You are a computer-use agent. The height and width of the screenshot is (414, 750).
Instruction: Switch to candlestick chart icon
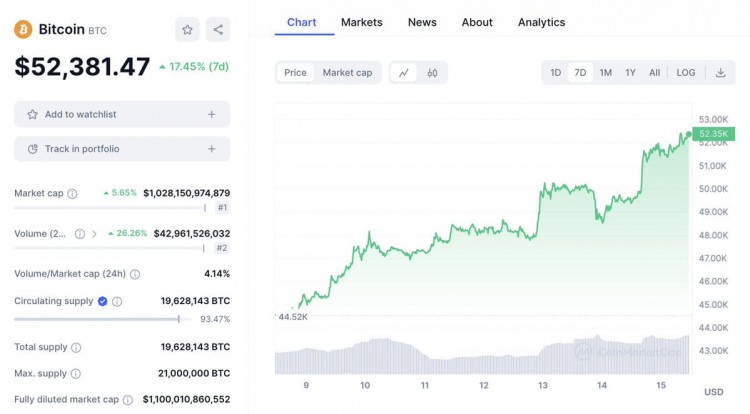(x=432, y=73)
